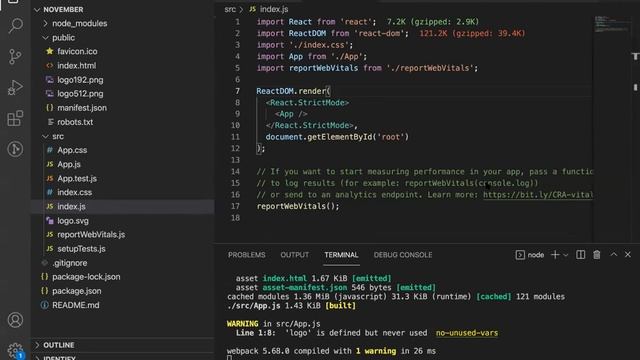Open the launch profile dropdown arrow
The width and height of the screenshot is (640, 360).
(x=566, y=255)
